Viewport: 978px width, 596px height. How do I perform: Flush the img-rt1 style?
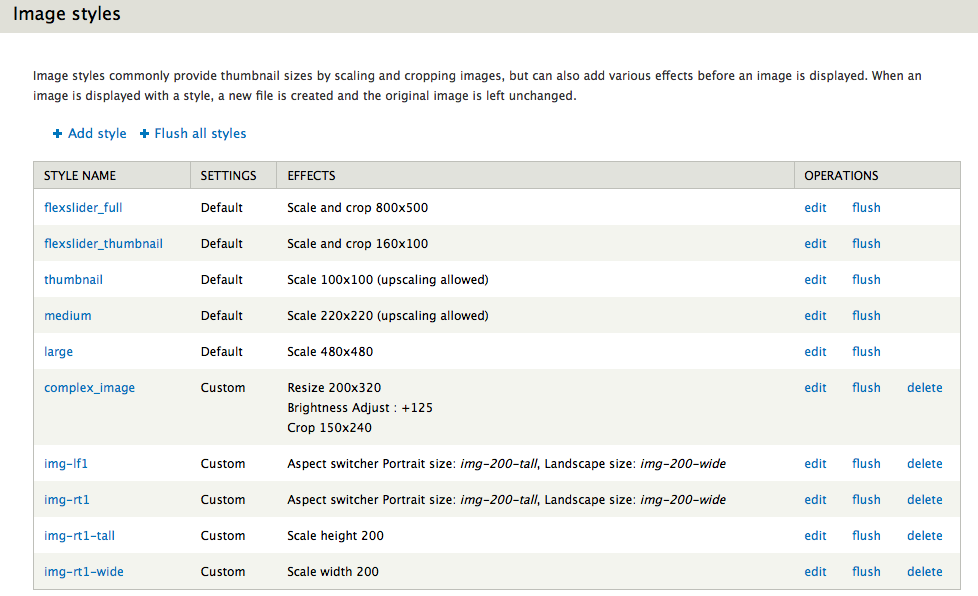866,499
